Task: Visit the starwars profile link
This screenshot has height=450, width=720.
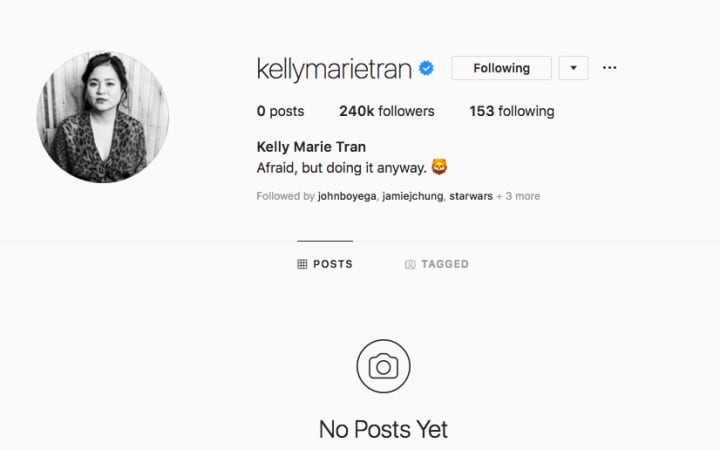Action: point(471,196)
